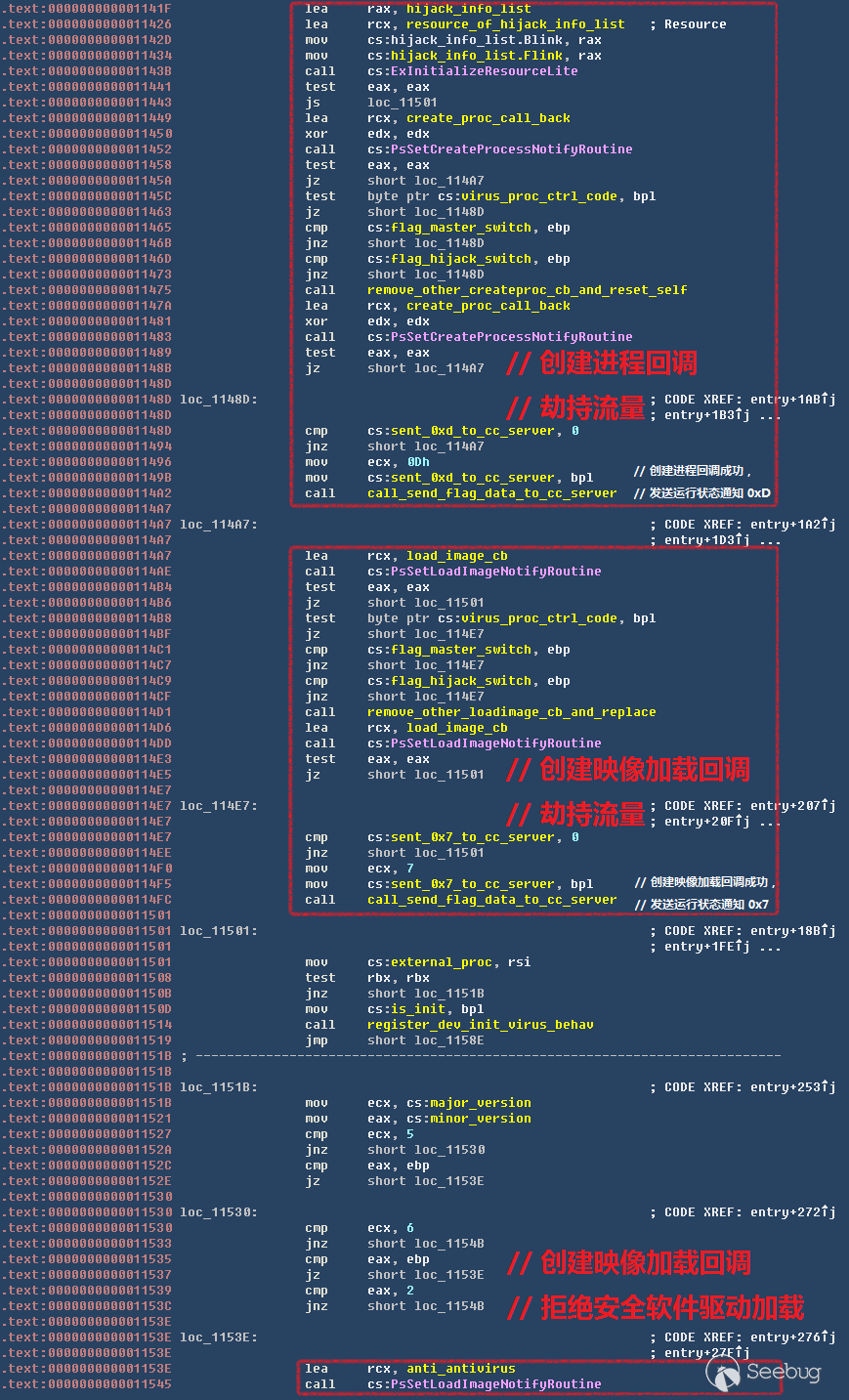
Task: Follow CODE XREF: entry+253 cross reference
Action: [750, 1087]
